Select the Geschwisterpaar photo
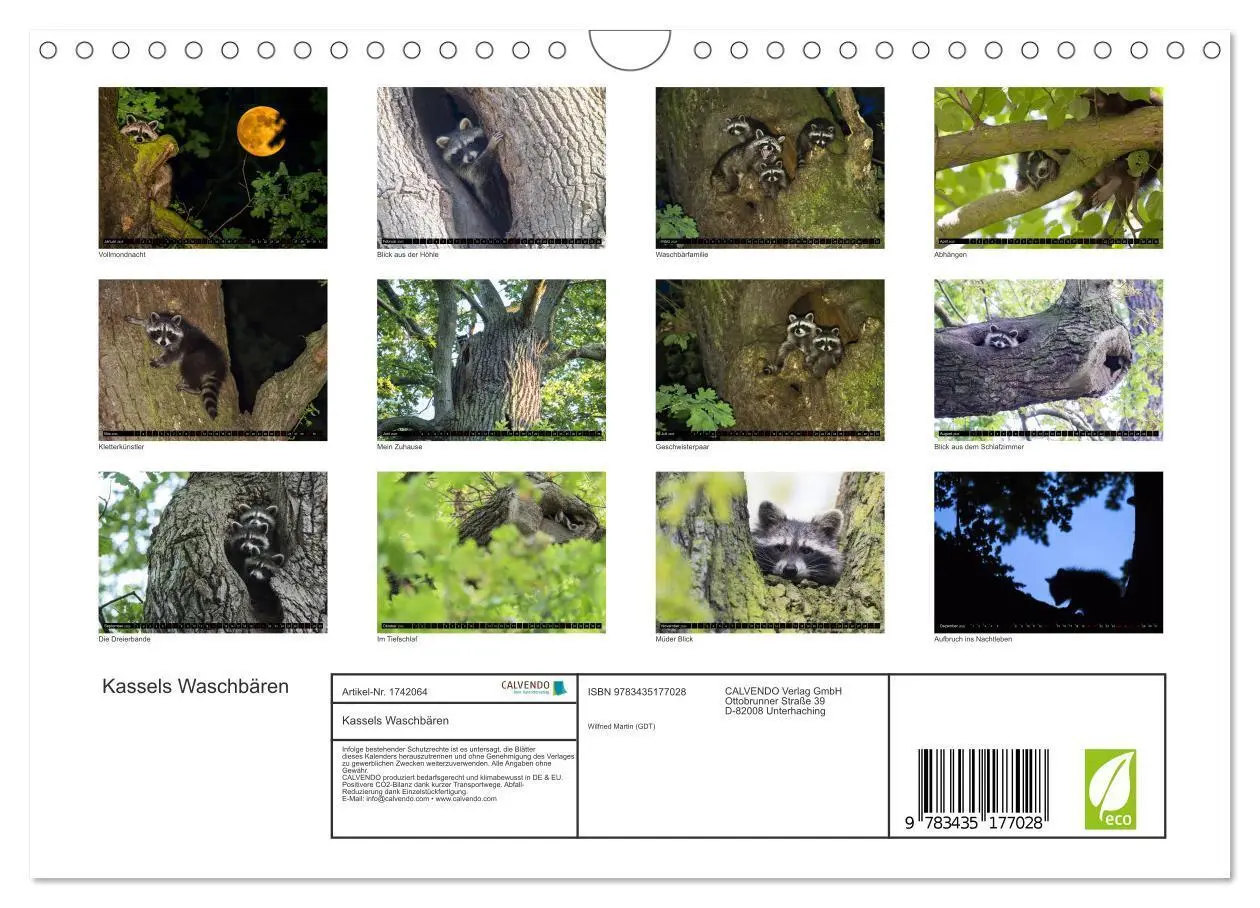The image size is (1260, 908). click(x=770, y=360)
